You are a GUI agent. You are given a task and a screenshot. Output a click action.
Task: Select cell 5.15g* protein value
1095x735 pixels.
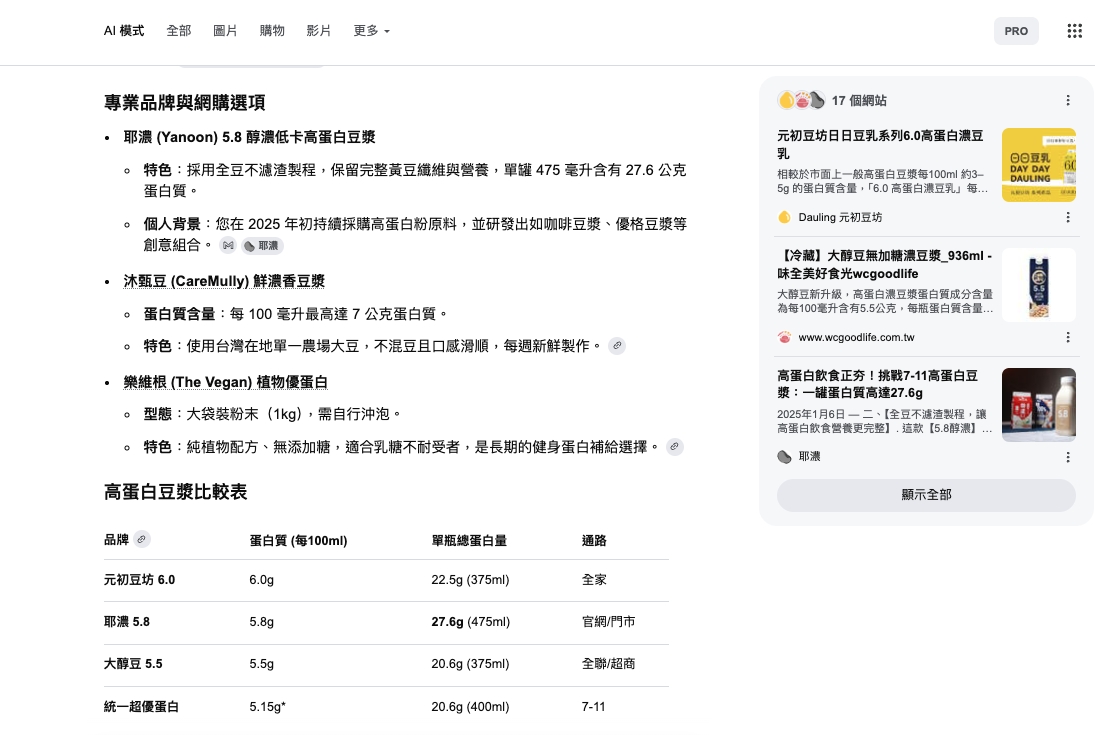point(267,706)
